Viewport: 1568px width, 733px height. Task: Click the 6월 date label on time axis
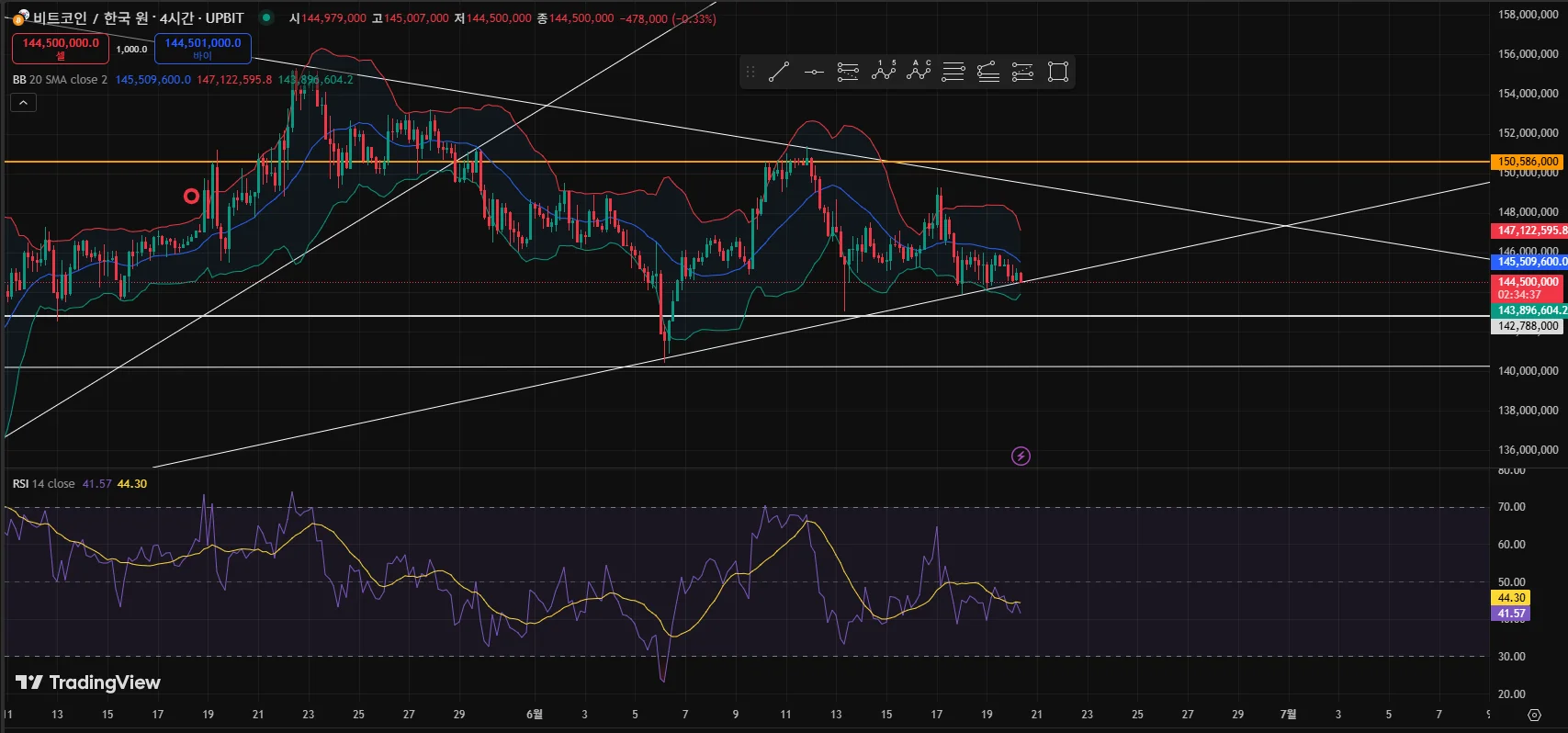click(x=535, y=714)
